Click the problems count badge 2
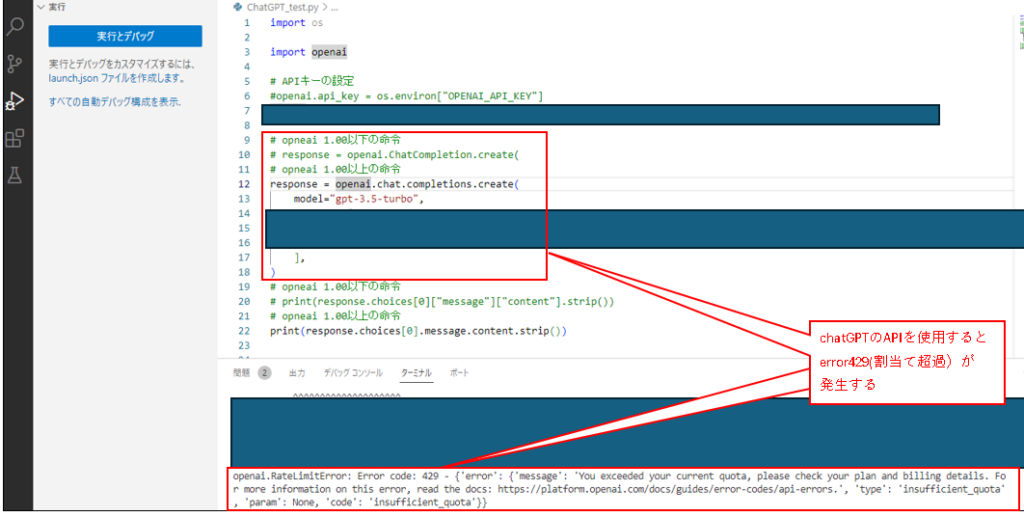The height and width of the screenshot is (517, 1024). pos(265,373)
